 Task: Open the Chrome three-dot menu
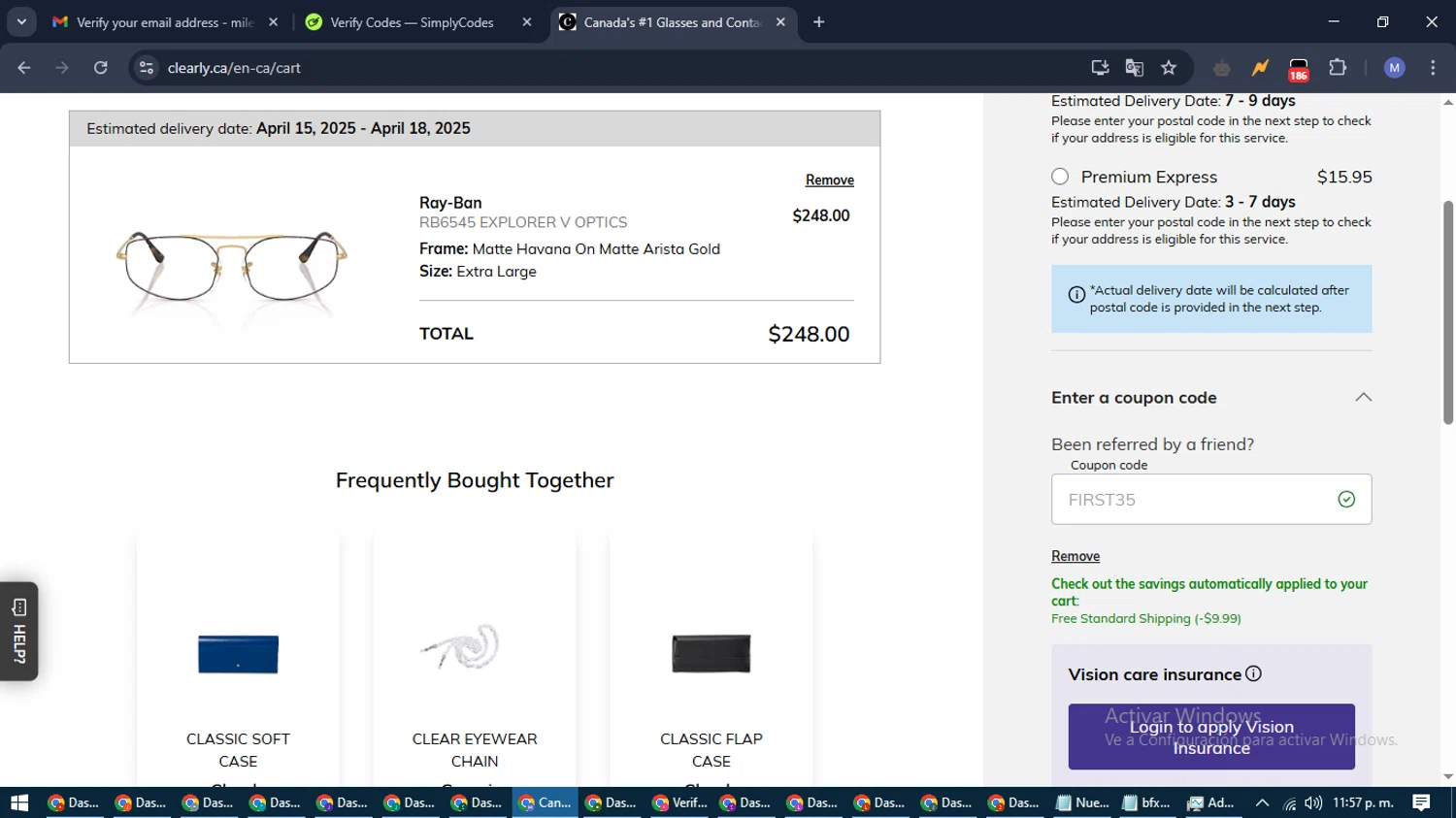pos(1433,68)
